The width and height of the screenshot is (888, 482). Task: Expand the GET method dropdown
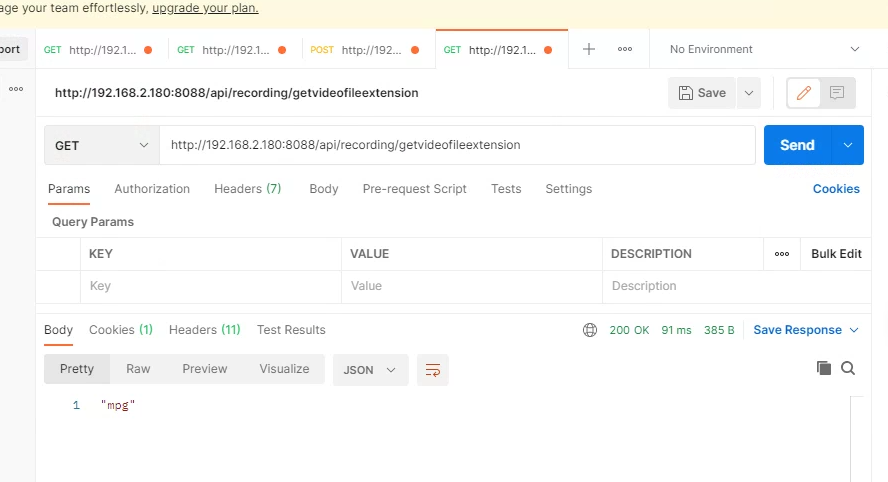click(x=101, y=145)
